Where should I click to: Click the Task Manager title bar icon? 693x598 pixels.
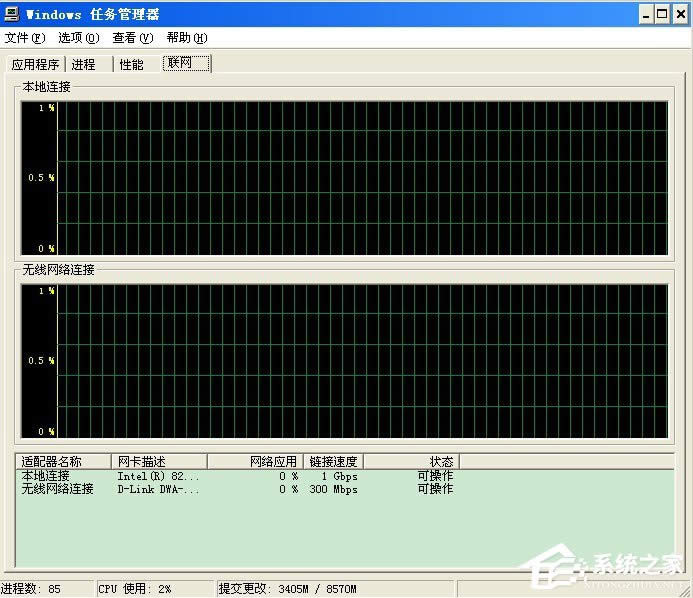[11, 14]
